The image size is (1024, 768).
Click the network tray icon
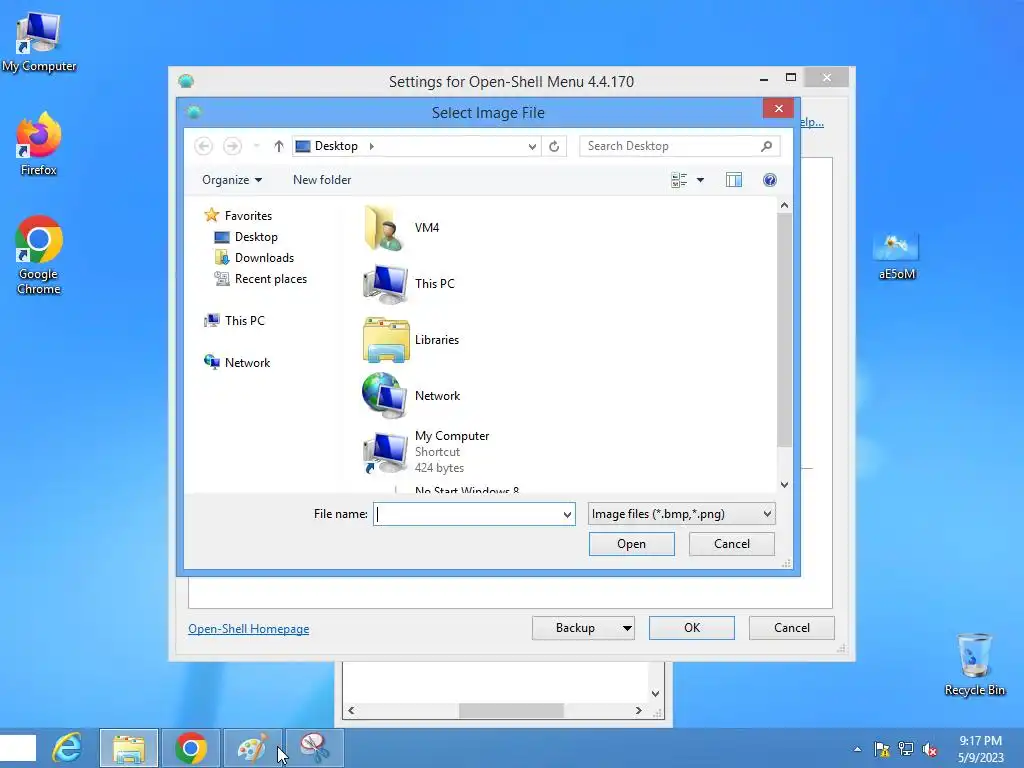click(906, 749)
